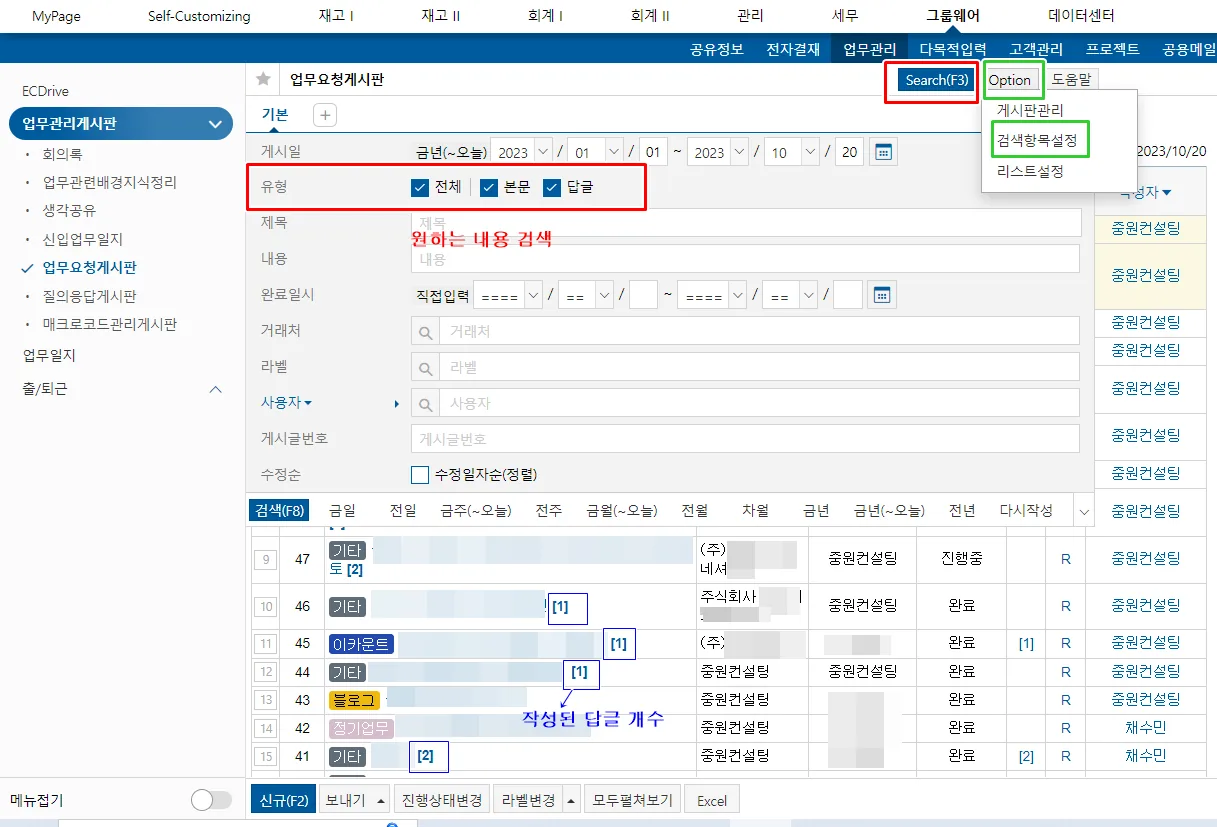Select row number 15 box
Viewport: 1217px width, 827px height.
265,756
